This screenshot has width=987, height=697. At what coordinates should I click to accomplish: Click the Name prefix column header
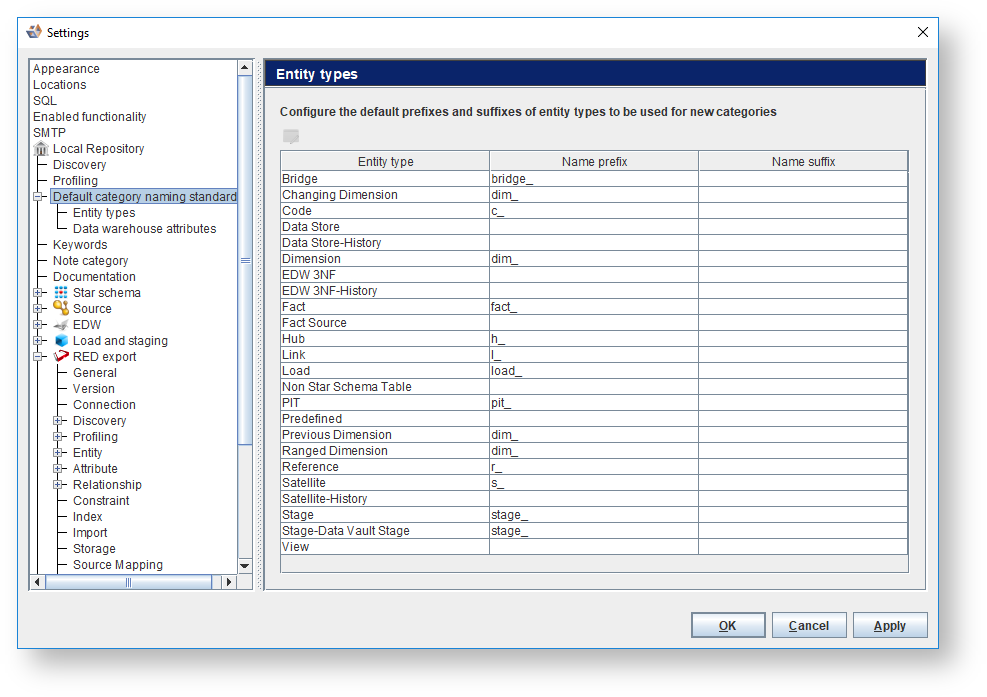point(594,161)
